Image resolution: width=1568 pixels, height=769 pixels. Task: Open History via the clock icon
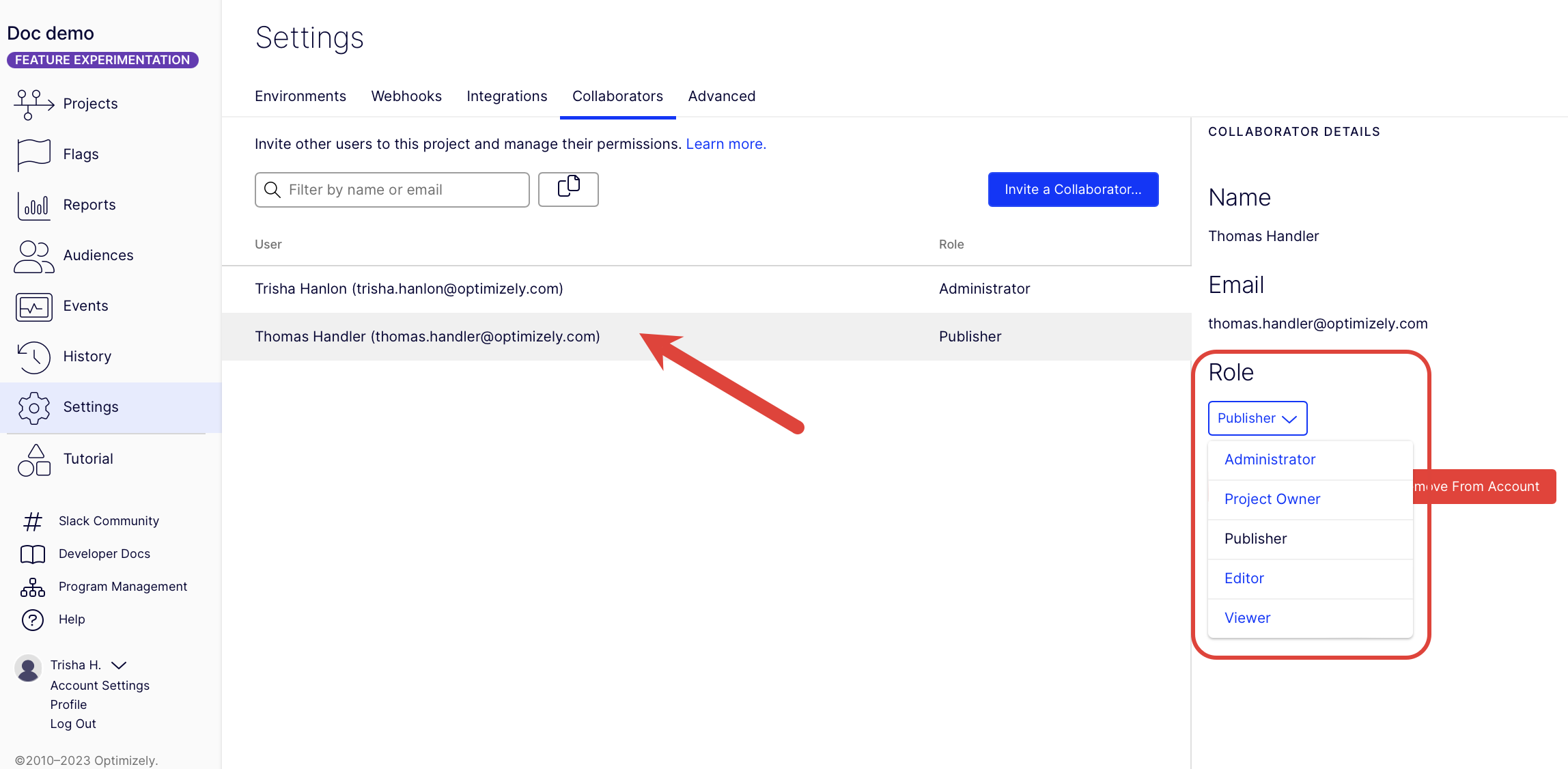(33, 356)
